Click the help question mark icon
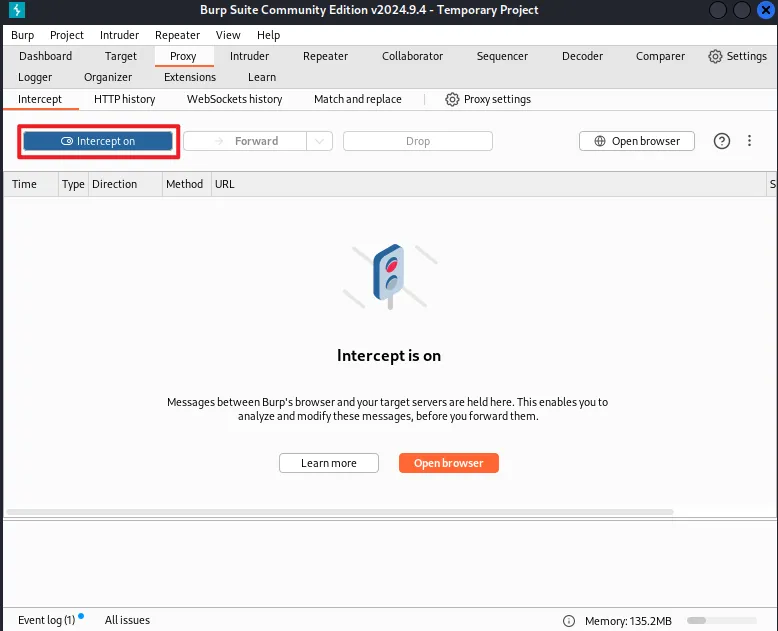Viewport: 778px width, 631px height. click(721, 141)
